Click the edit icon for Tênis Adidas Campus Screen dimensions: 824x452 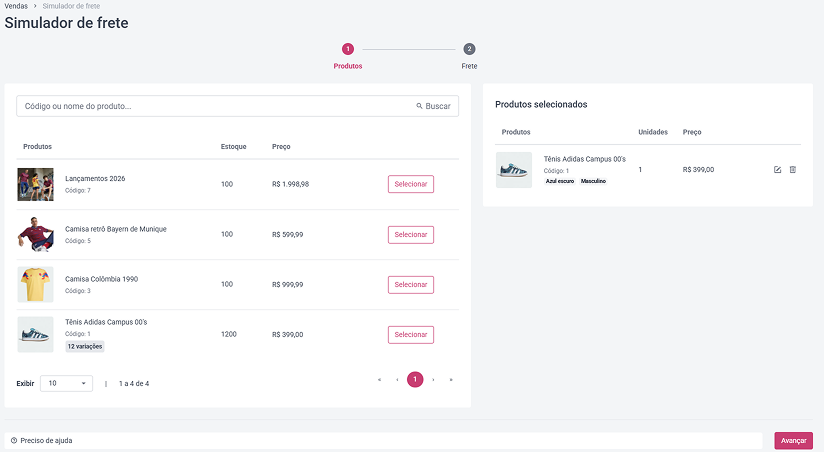777,170
